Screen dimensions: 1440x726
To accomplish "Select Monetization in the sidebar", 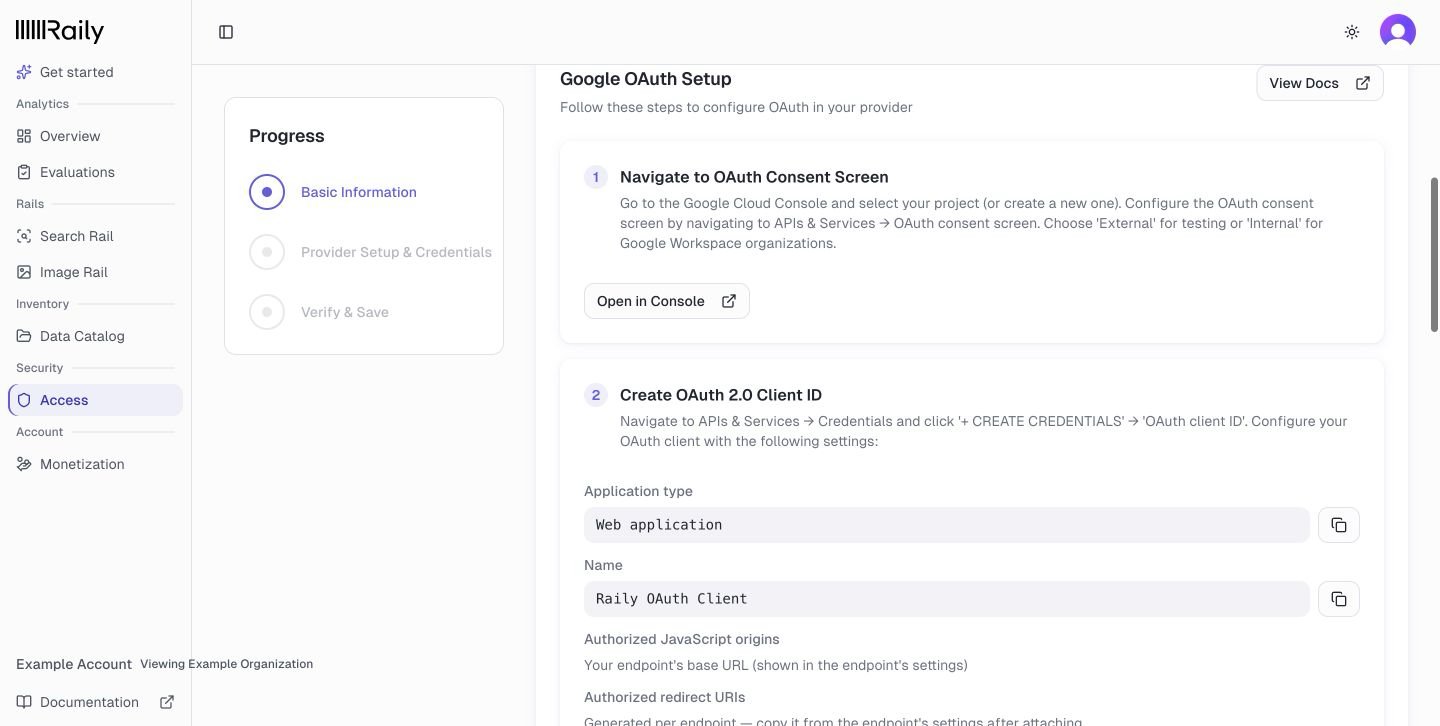I will [95, 464].
